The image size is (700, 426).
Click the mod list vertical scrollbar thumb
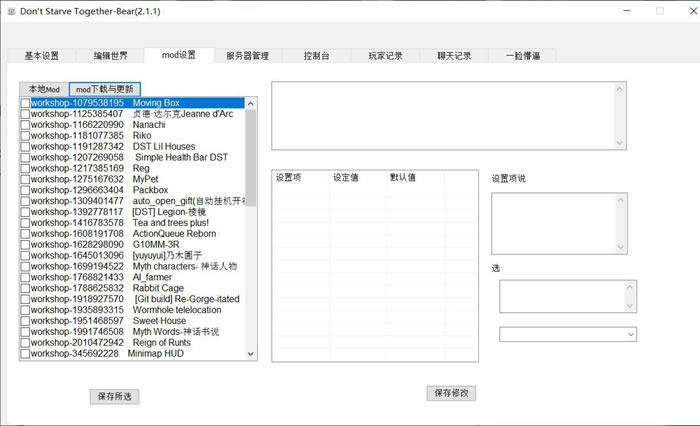point(251,155)
